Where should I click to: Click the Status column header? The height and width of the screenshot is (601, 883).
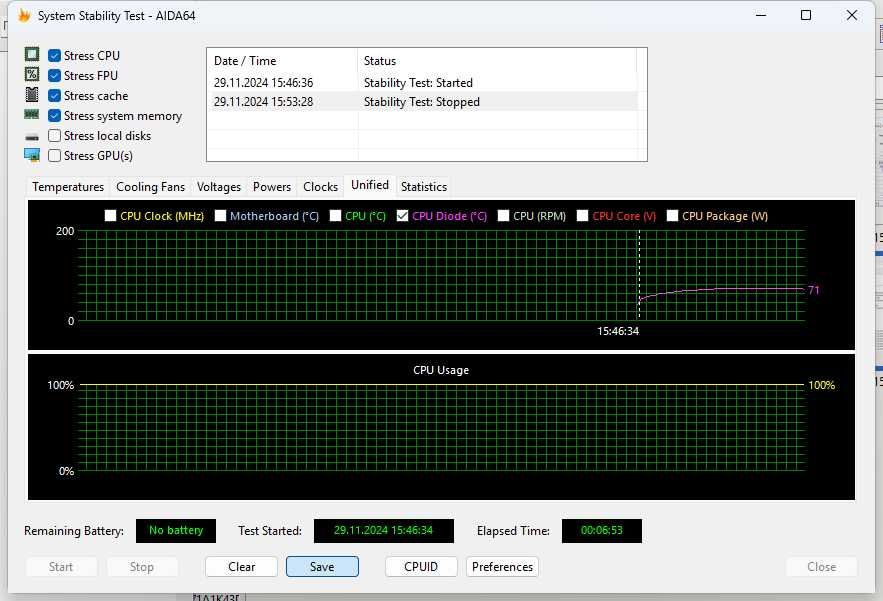(x=497, y=60)
